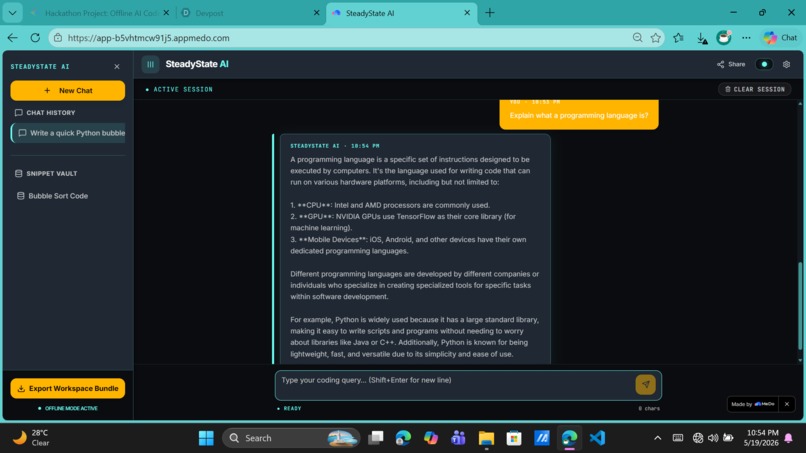Open the volume control in the tray
The image size is (806, 453).
click(713, 438)
